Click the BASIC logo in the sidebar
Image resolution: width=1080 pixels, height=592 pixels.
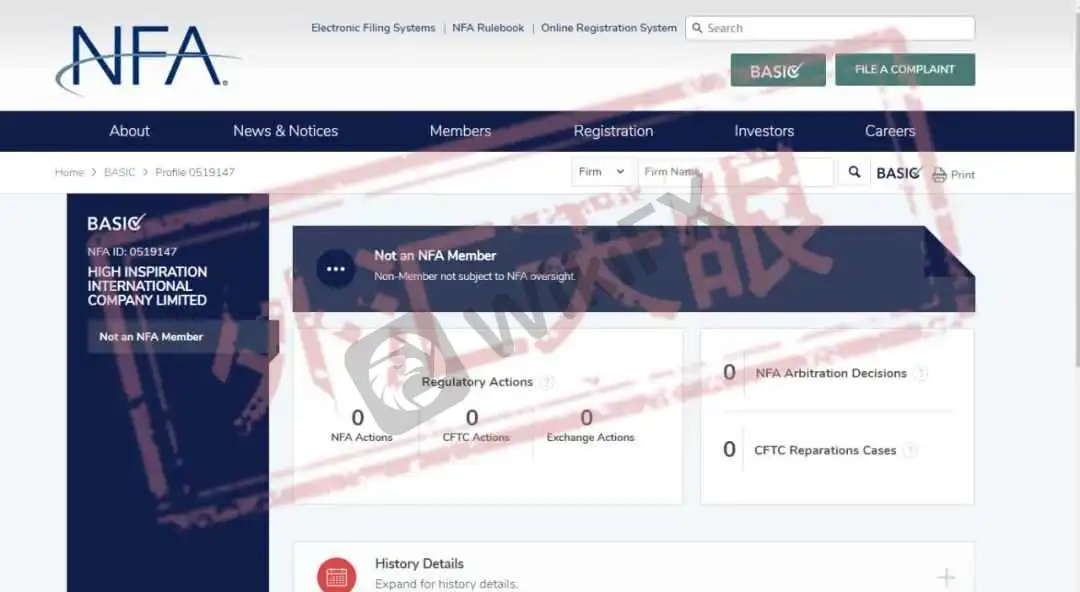tap(116, 223)
